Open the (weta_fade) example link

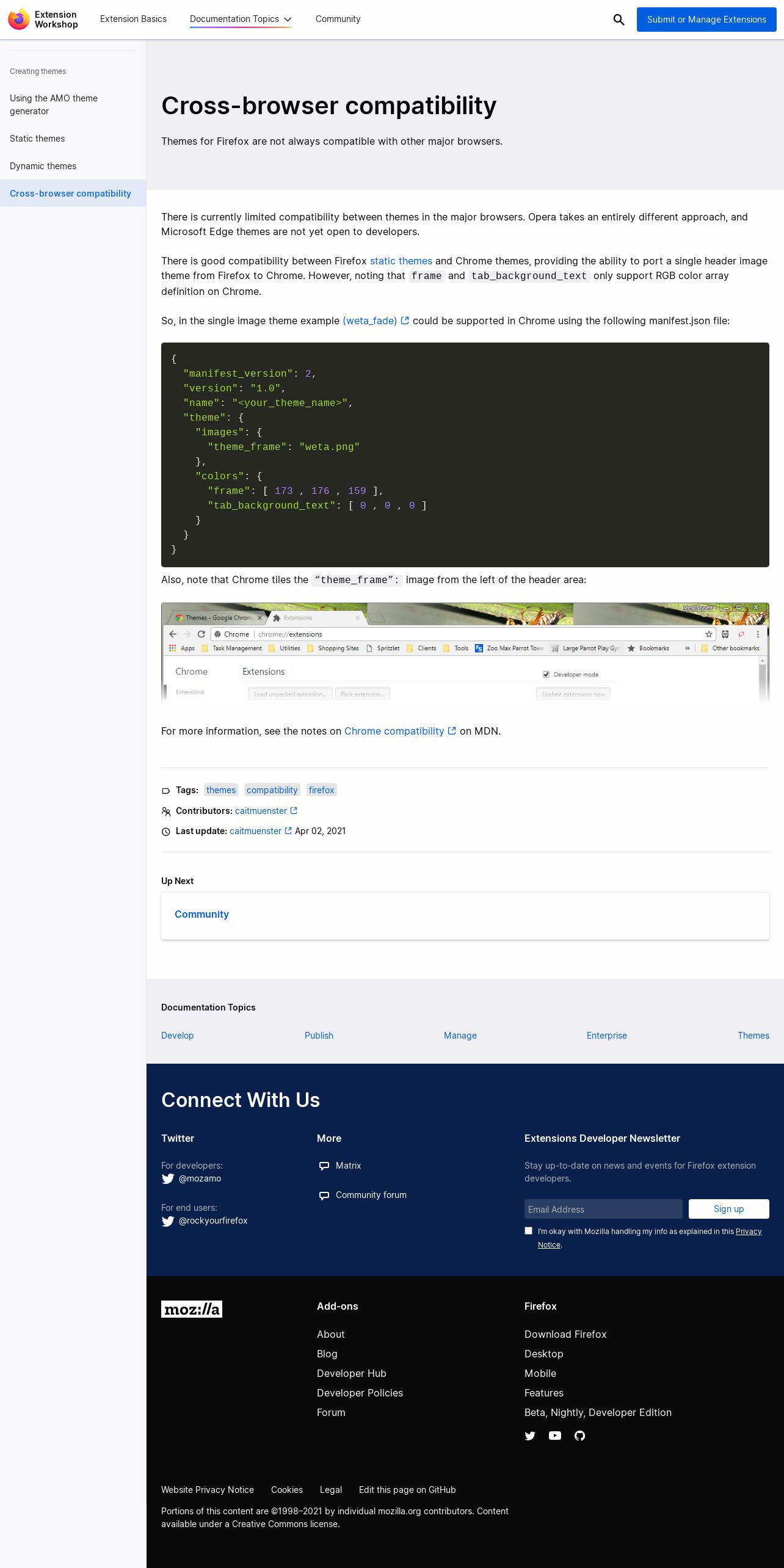370,321
